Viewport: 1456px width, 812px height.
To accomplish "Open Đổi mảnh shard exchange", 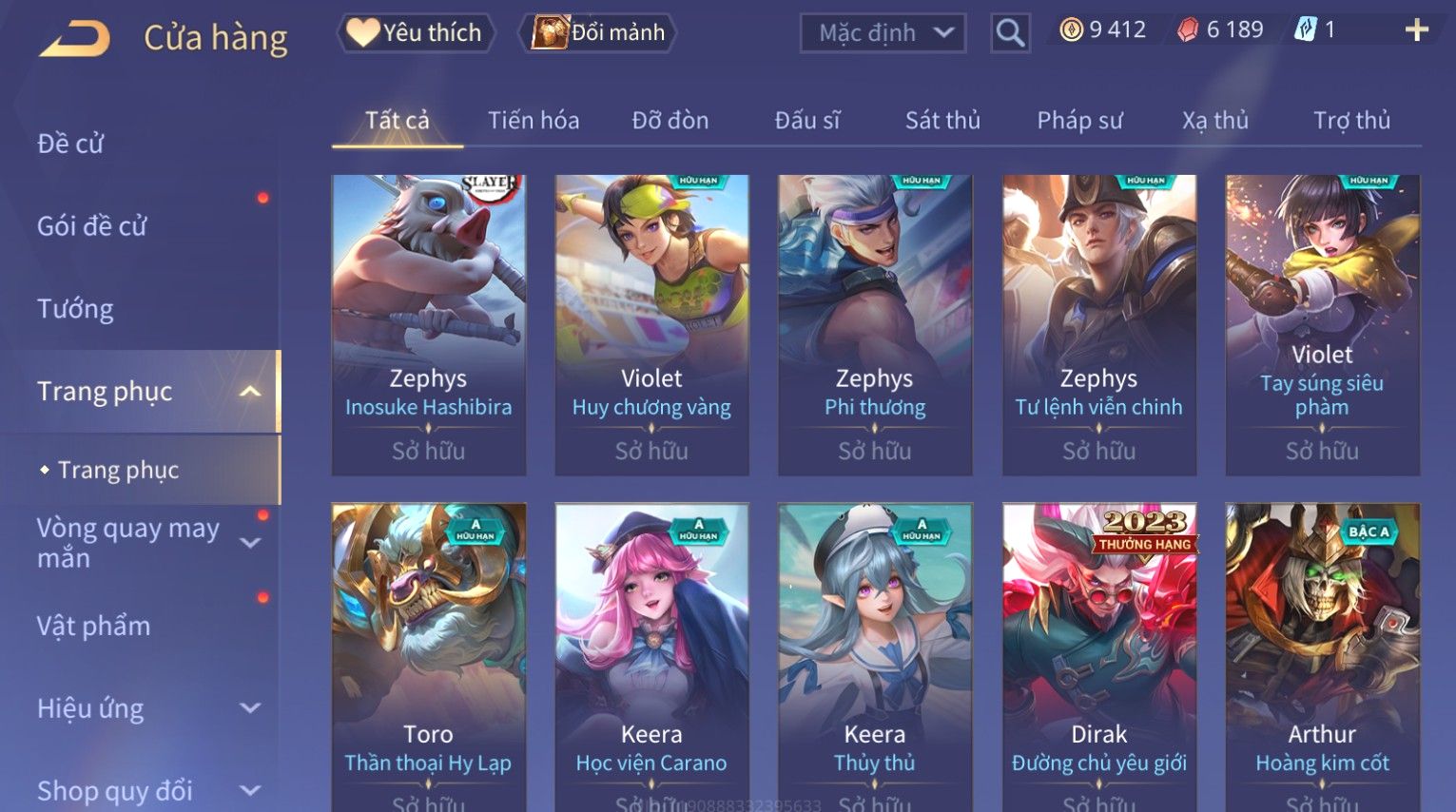I will (x=597, y=32).
